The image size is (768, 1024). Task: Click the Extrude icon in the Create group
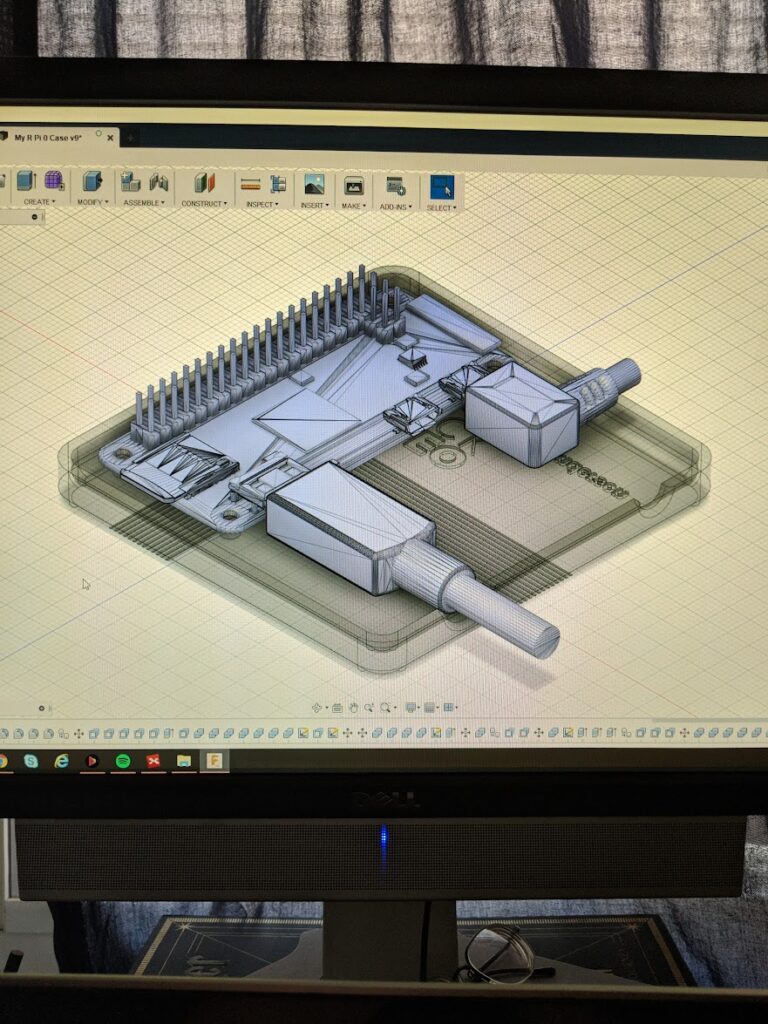(x=26, y=180)
